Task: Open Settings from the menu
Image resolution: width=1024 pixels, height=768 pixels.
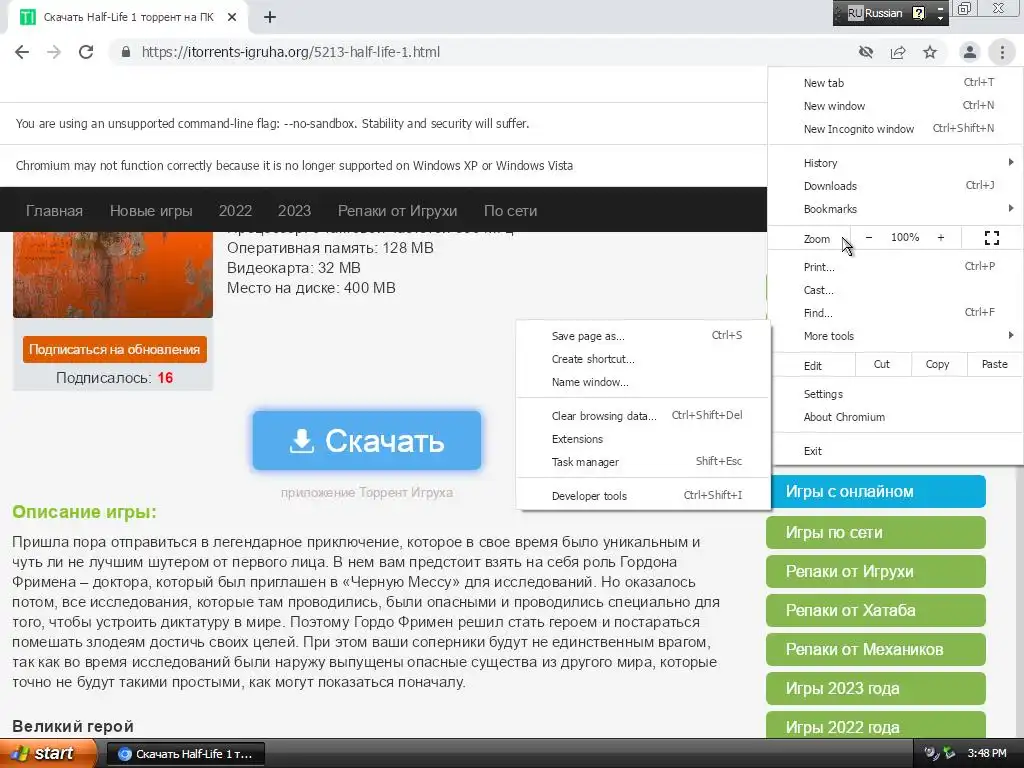Action: (895, 394)
